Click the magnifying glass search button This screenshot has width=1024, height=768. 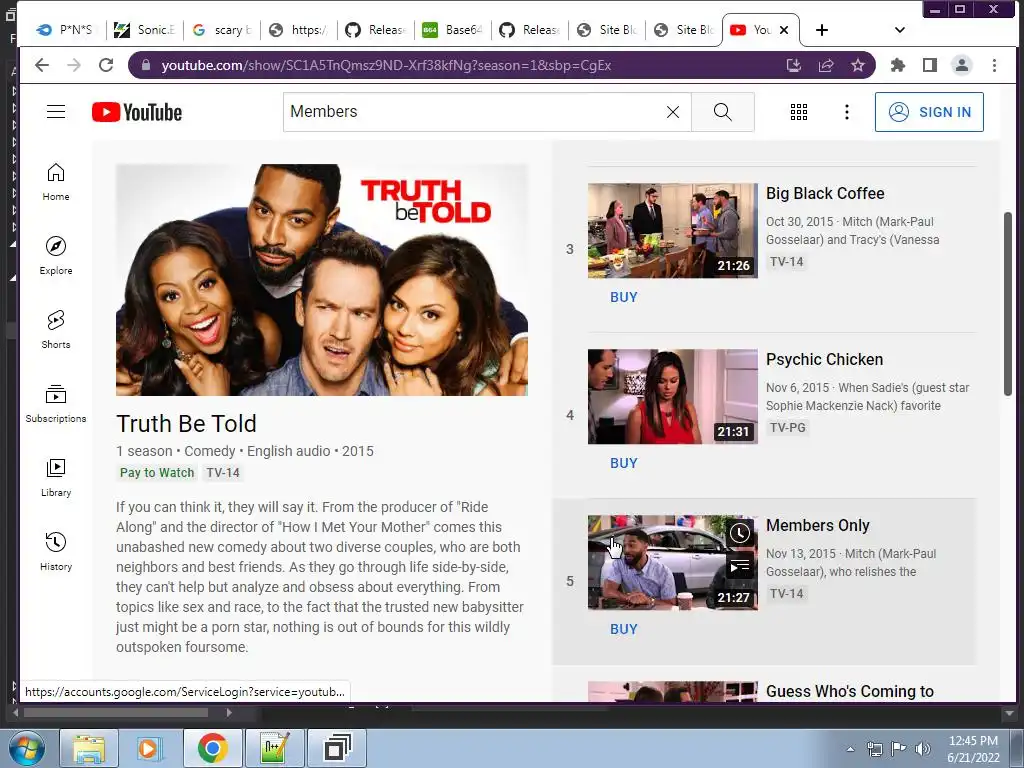722,112
